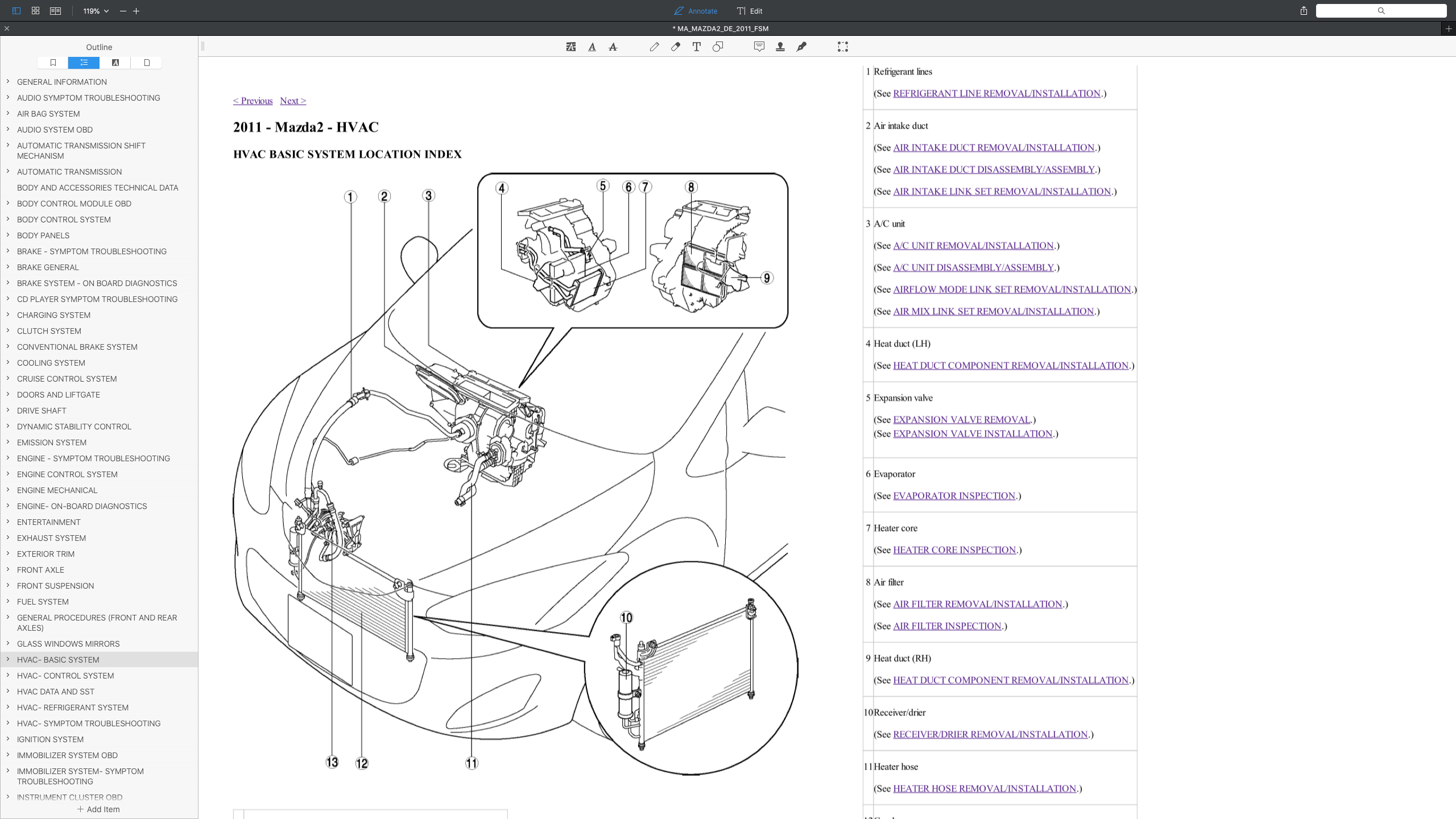Select the eraser tool
1456x819 pixels.
click(676, 47)
